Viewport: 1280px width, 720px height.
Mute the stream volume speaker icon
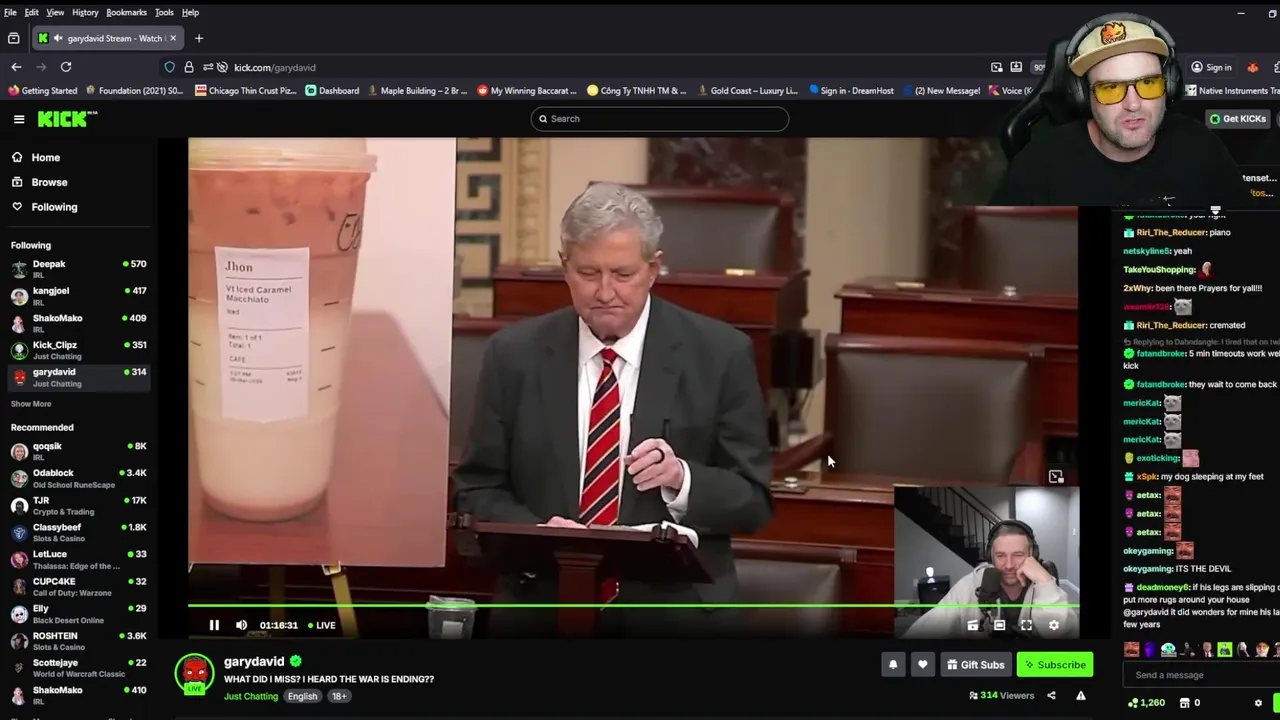coord(241,625)
